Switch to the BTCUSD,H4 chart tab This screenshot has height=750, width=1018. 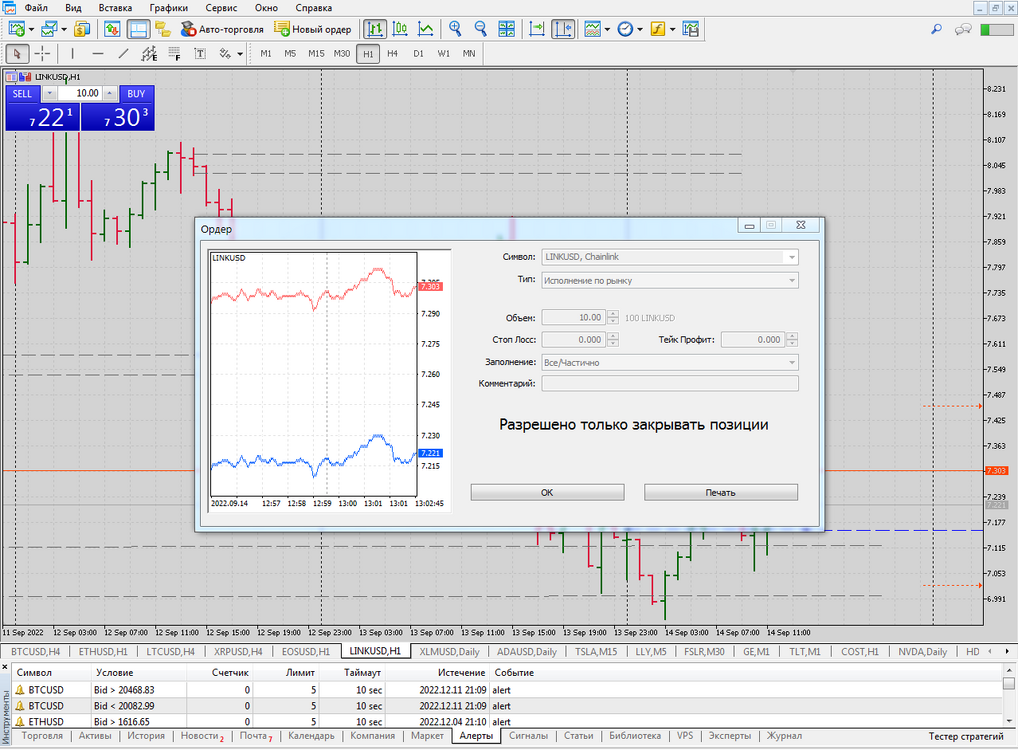(36, 651)
